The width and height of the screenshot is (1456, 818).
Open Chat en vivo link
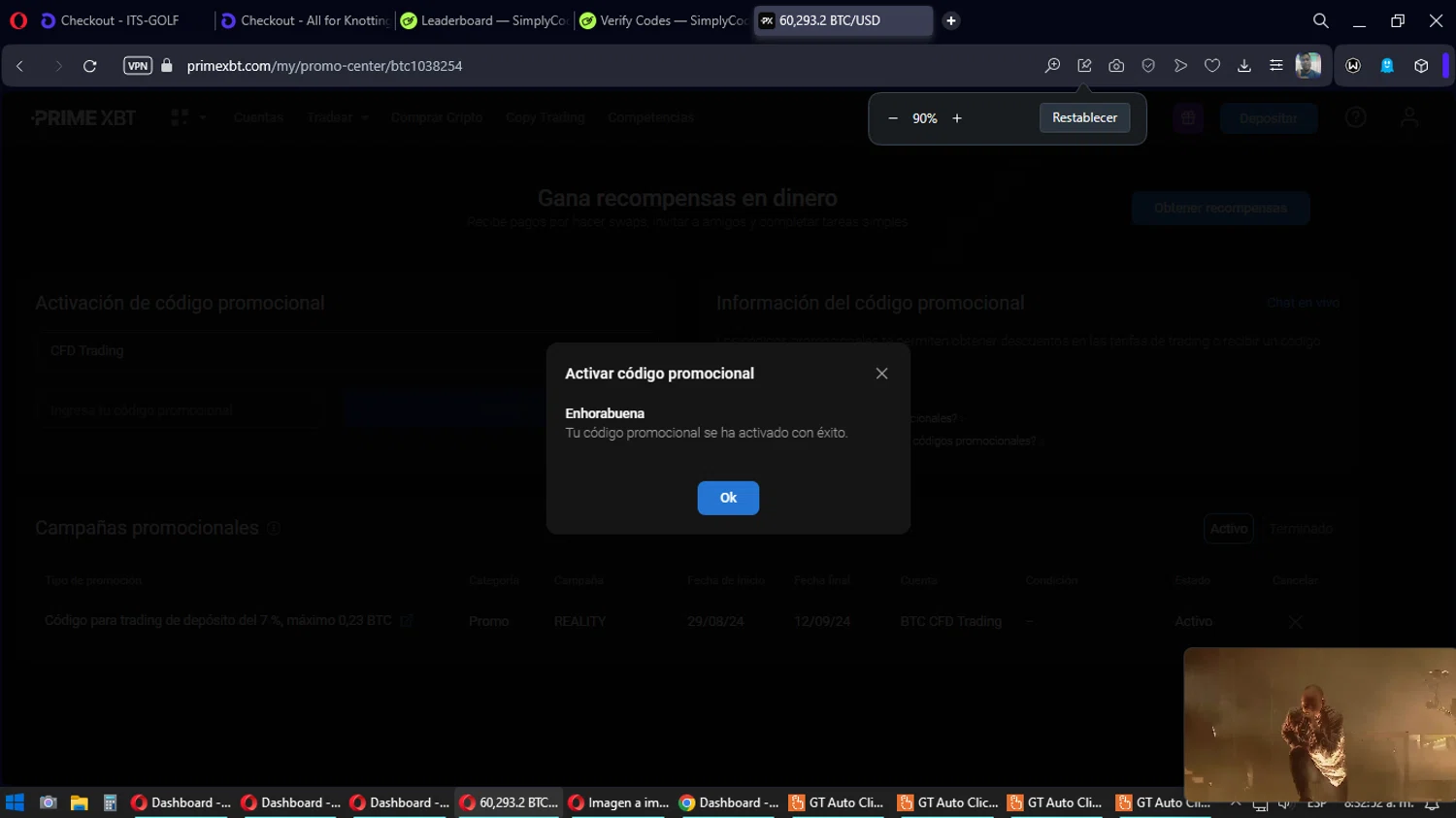[1303, 303]
